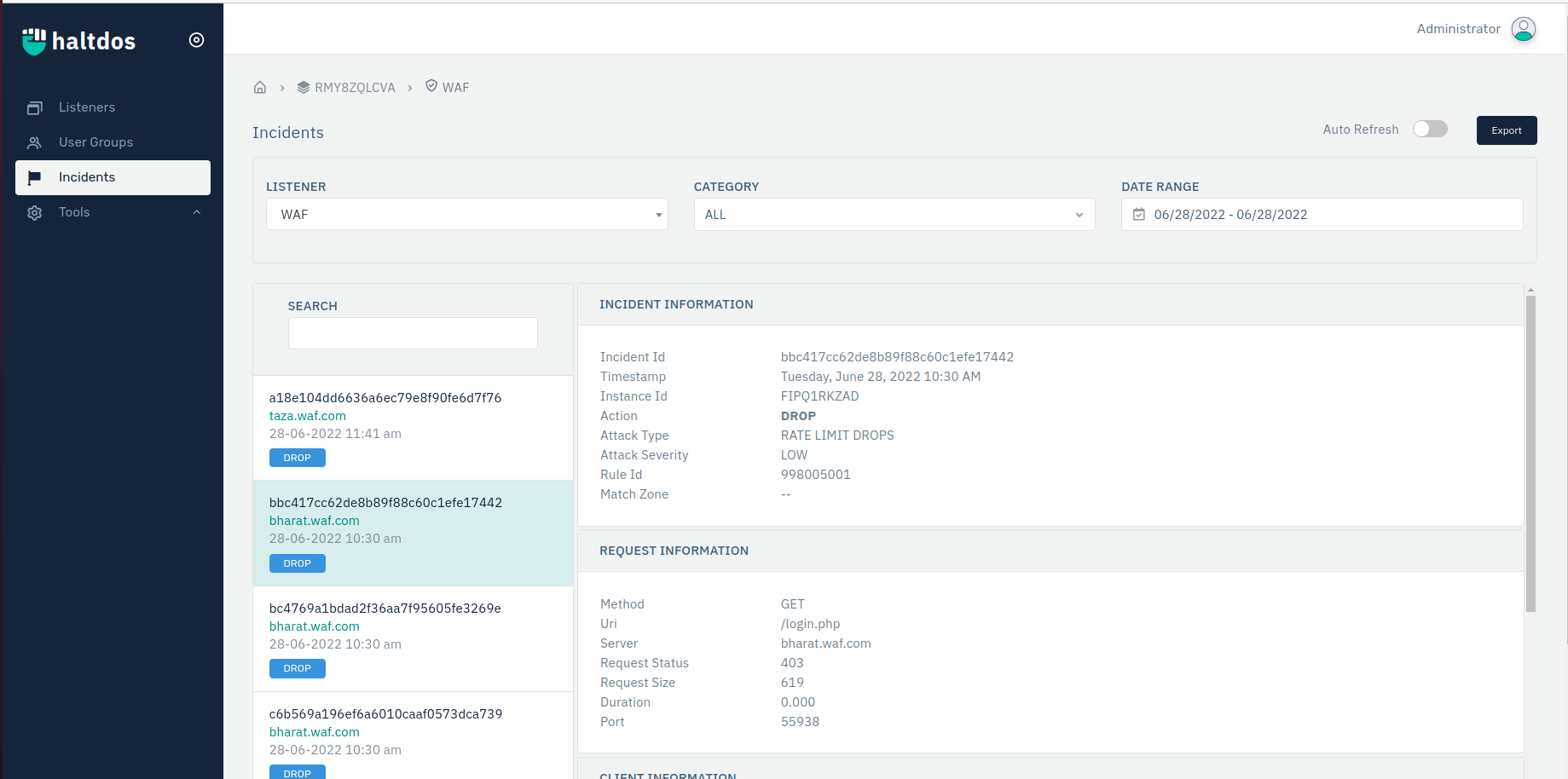Click DROP badge for incident bbc417cc62de8b89f88c60c1efe17442
1568x779 pixels.
tap(298, 563)
